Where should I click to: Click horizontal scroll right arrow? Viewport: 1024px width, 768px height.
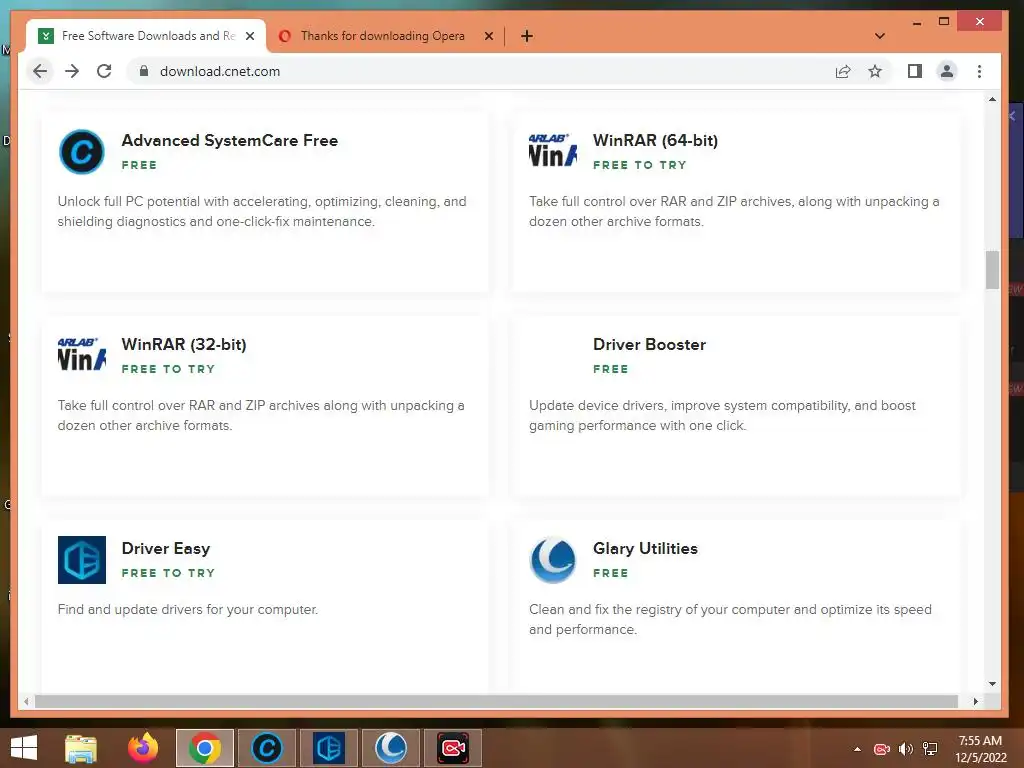(976, 701)
